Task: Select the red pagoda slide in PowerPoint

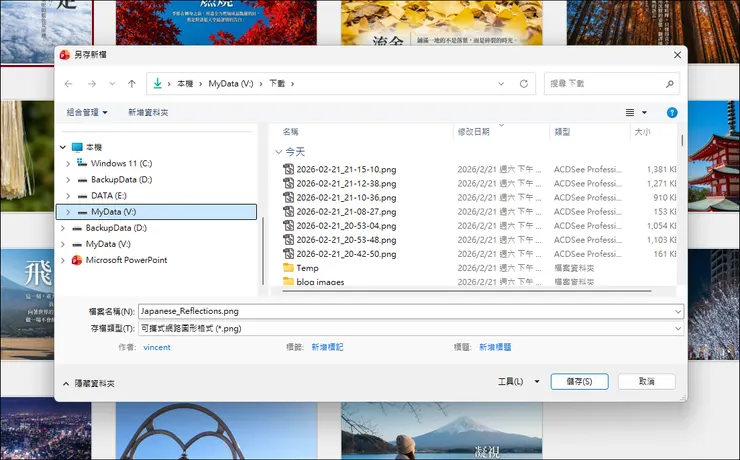Action: [714, 156]
